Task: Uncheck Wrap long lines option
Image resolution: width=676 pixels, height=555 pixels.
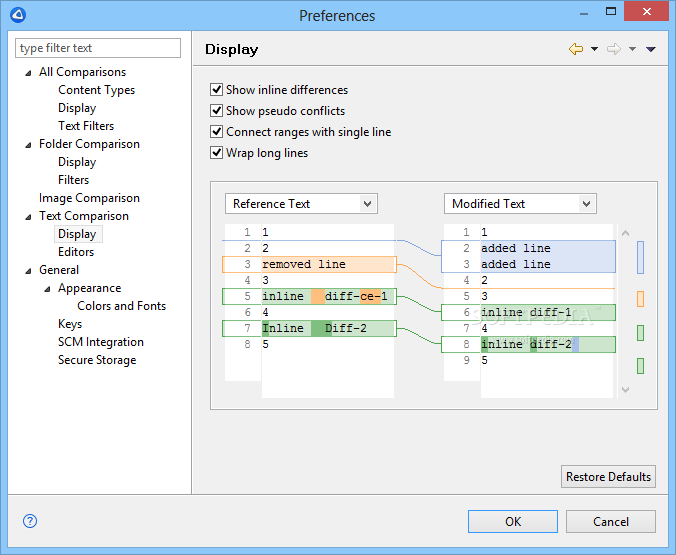Action: click(216, 153)
